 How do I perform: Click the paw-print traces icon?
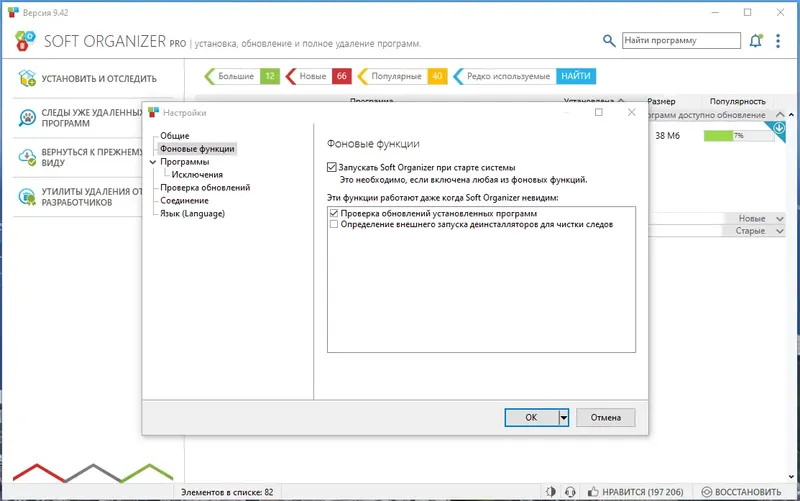point(27,117)
